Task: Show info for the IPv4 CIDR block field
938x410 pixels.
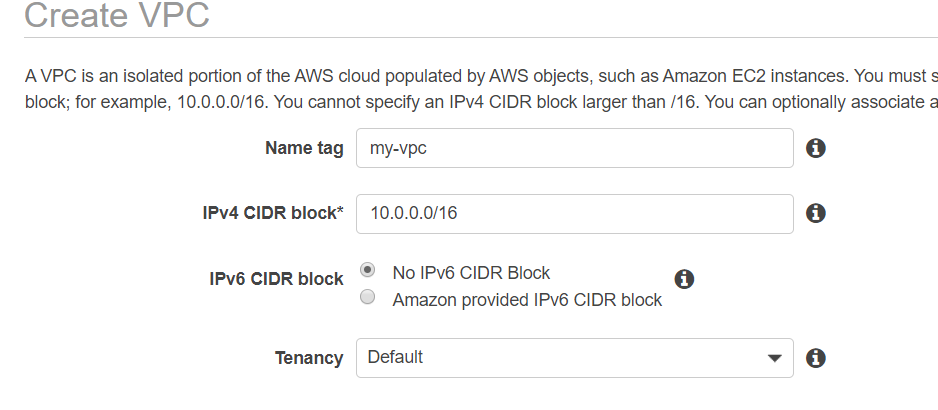Action: (815, 213)
